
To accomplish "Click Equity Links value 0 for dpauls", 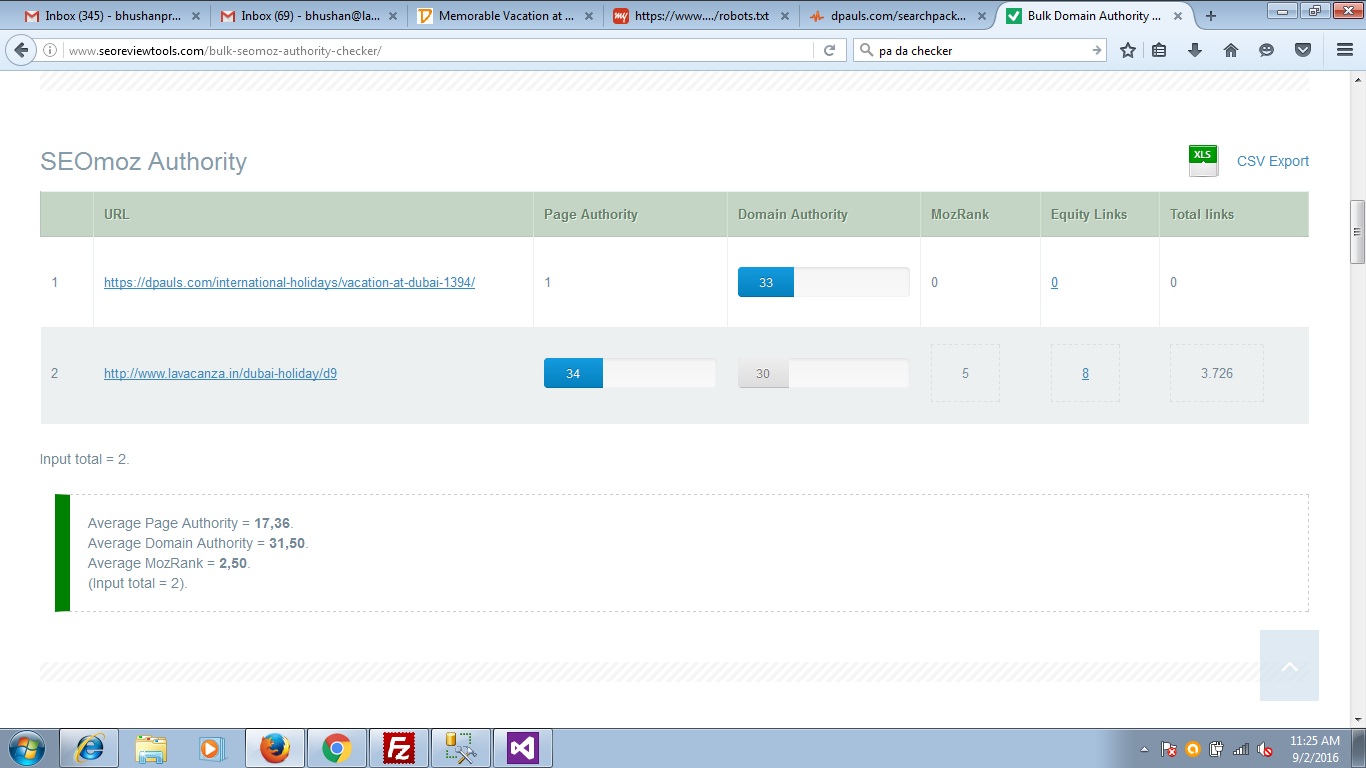I will click(1054, 283).
